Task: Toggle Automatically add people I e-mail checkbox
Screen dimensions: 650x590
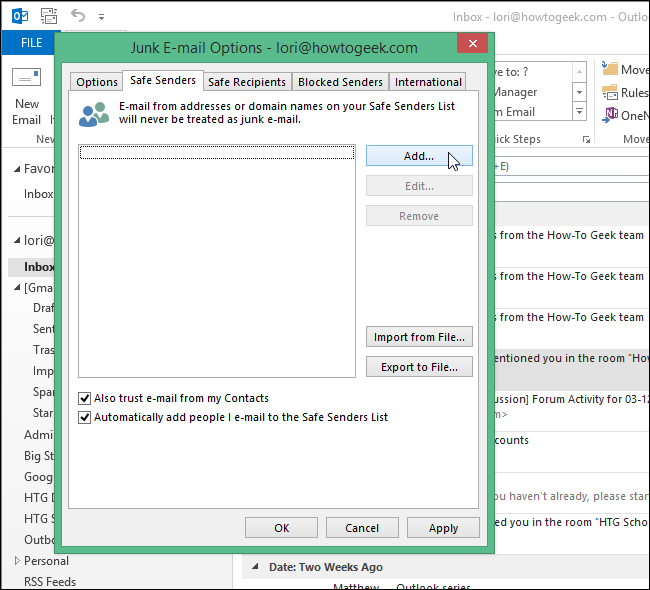Action: pyautogui.click(x=85, y=417)
